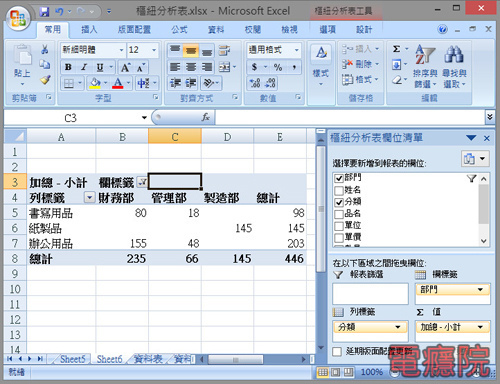
Task: Save the workbook via quick access
Action: pyautogui.click(x=44, y=12)
